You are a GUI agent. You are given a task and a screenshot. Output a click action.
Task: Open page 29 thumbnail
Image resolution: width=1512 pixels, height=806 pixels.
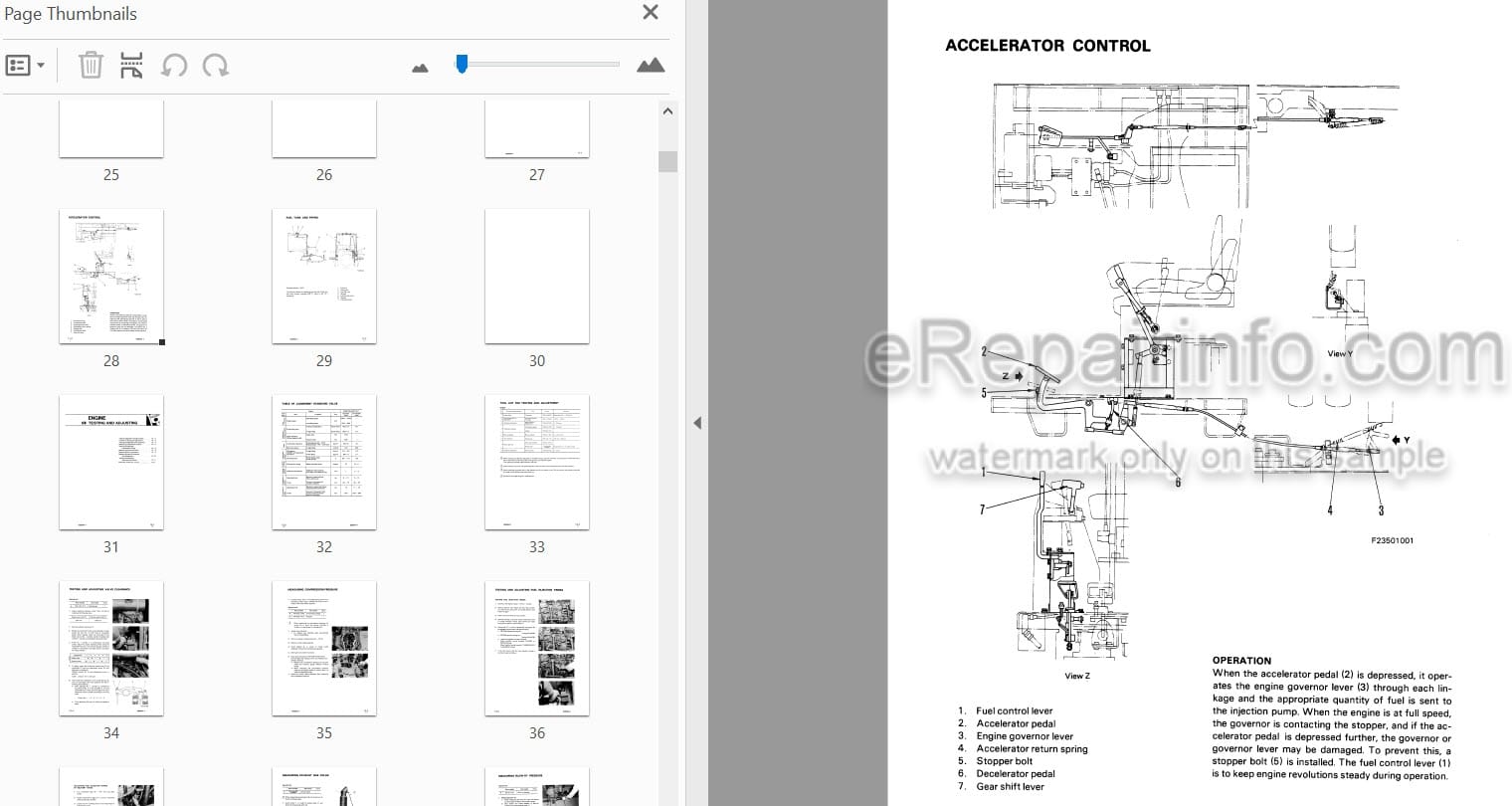click(324, 277)
